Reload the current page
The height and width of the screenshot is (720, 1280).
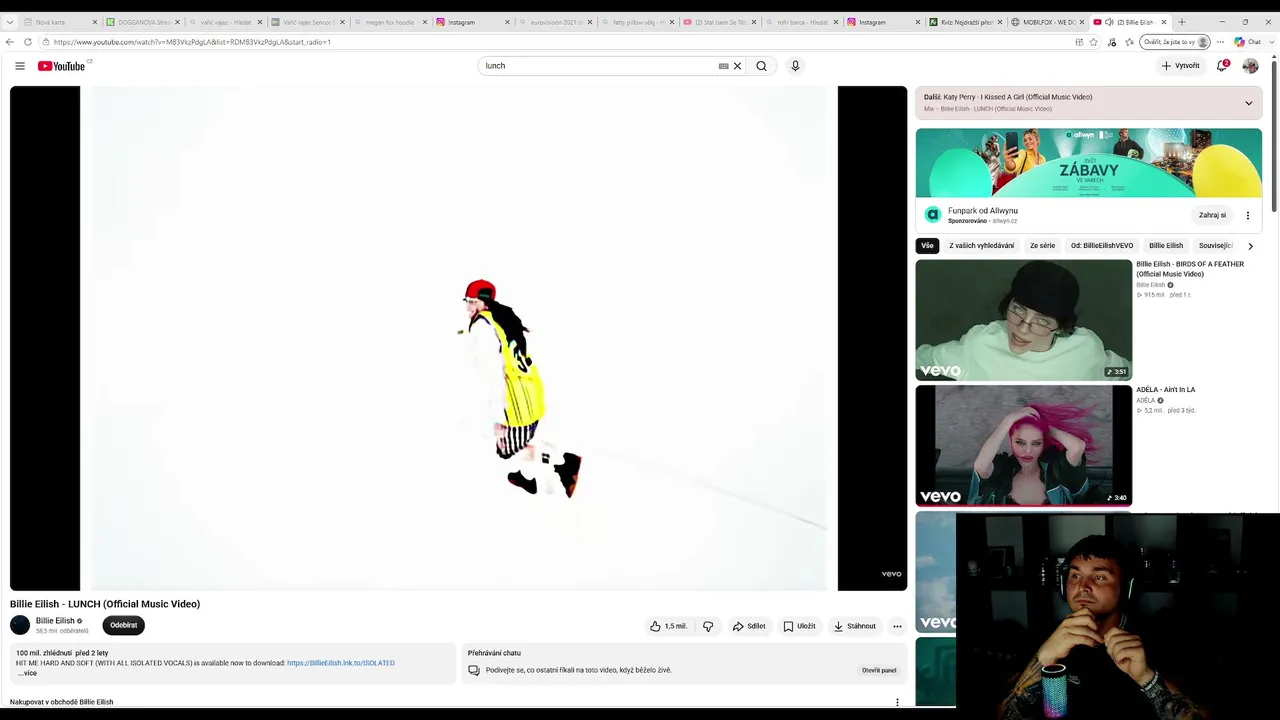click(x=28, y=42)
